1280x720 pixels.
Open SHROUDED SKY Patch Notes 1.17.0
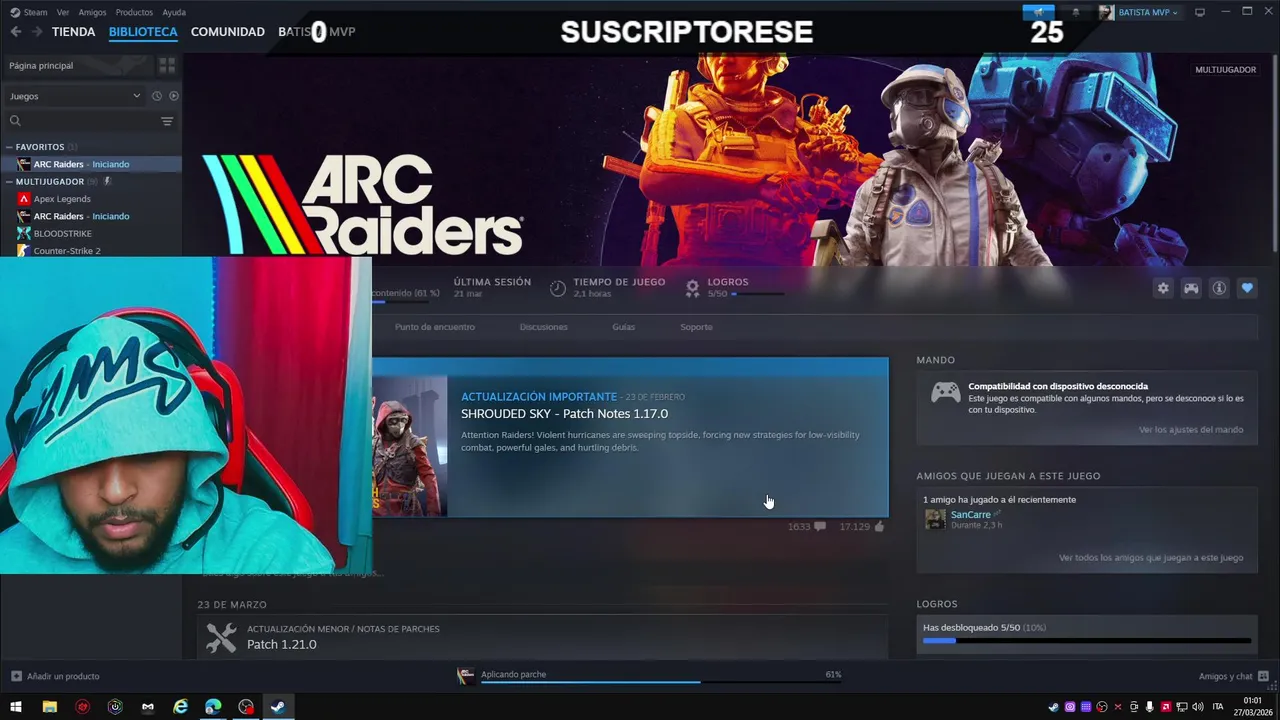tap(564, 414)
